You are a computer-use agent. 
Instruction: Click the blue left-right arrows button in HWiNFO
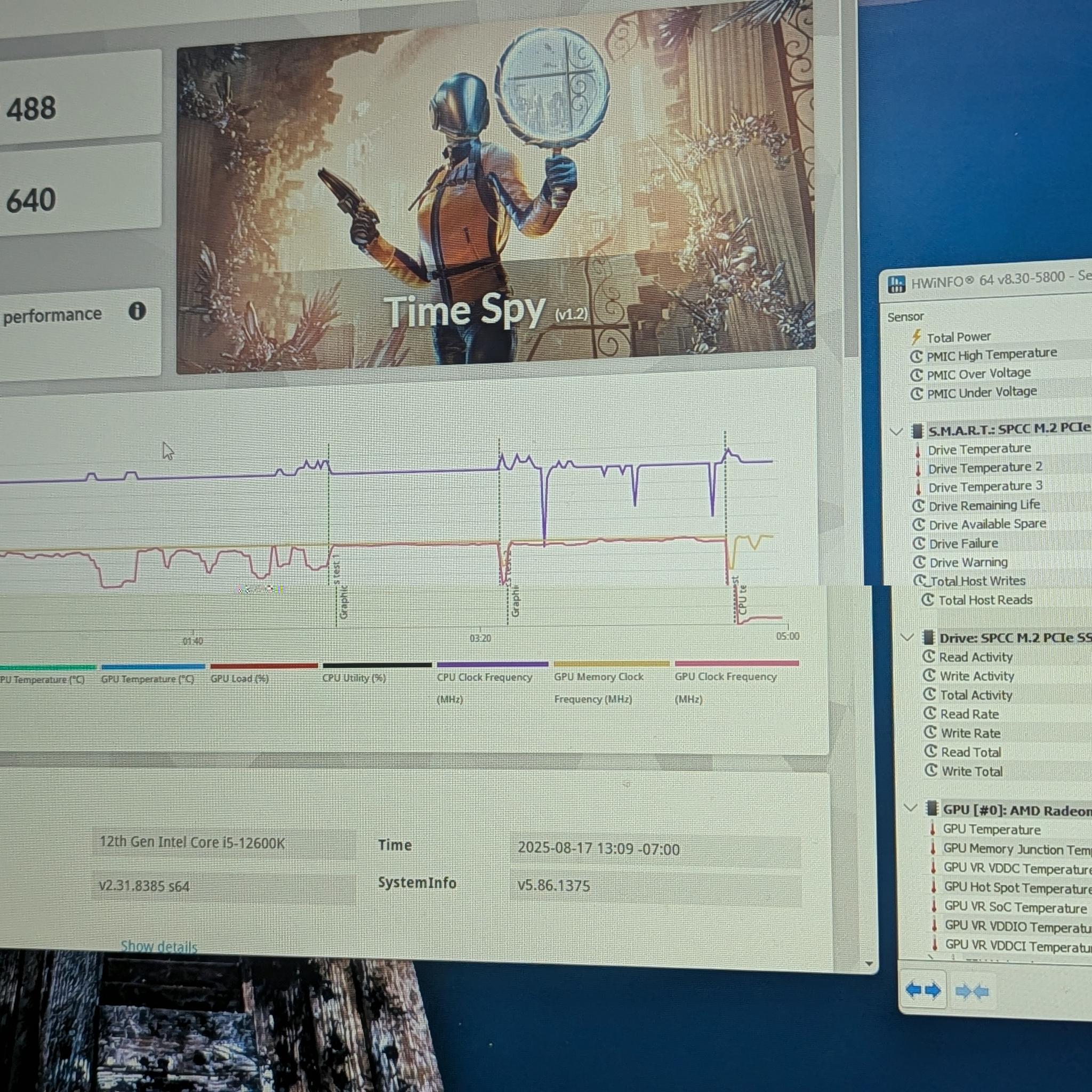point(924,990)
